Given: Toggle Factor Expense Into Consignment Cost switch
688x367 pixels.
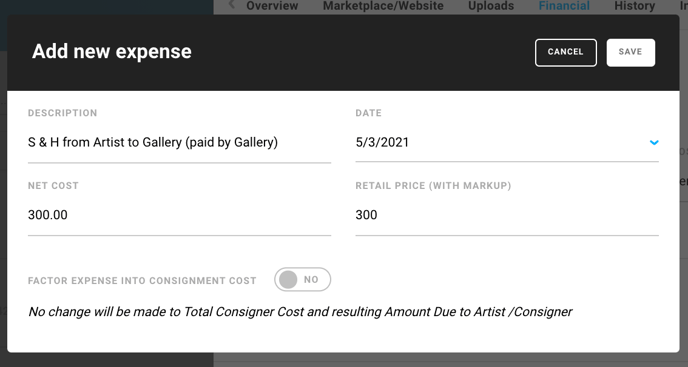Looking at the screenshot, I should (302, 280).
